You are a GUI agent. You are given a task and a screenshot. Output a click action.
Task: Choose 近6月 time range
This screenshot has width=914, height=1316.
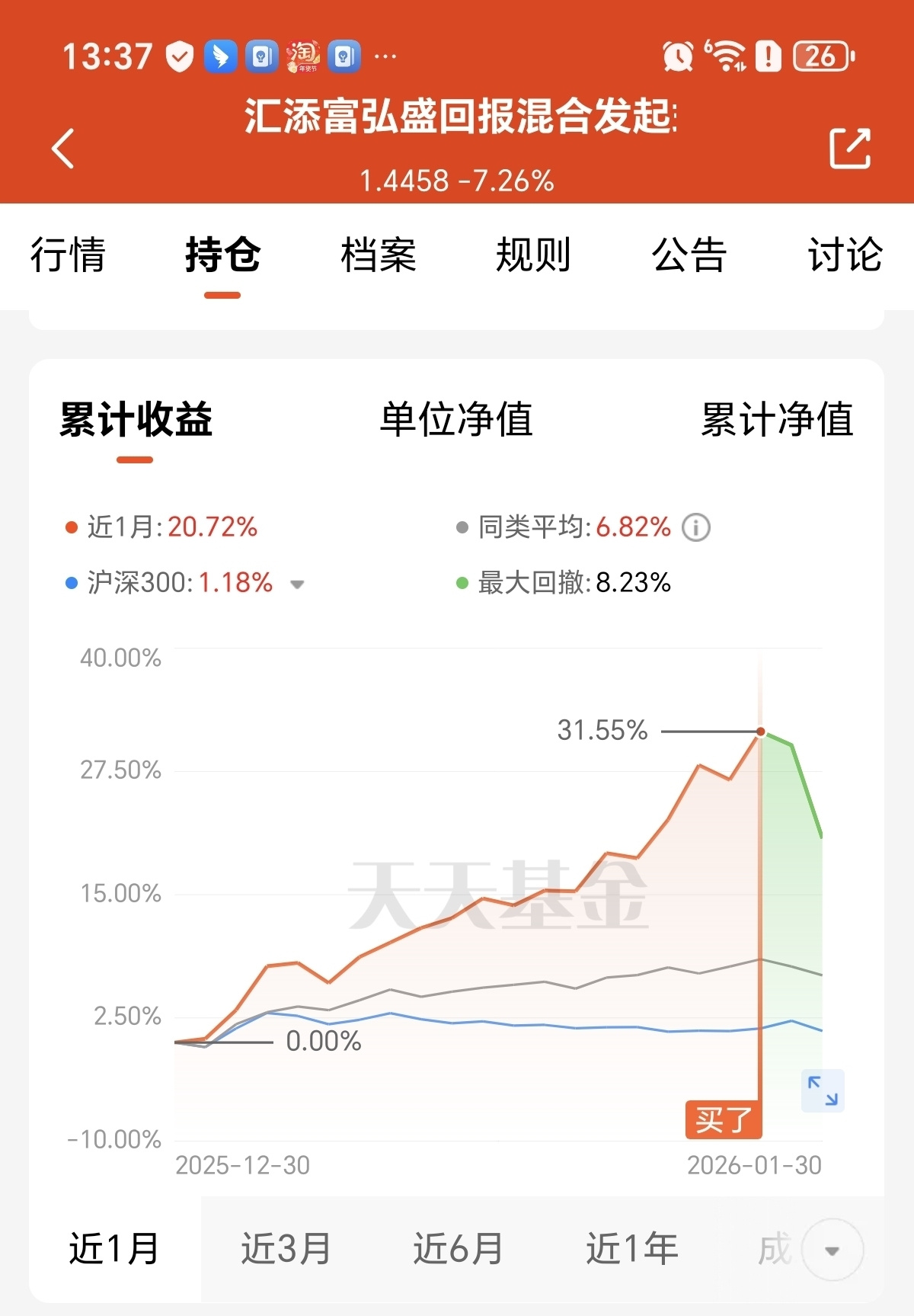[x=459, y=1249]
